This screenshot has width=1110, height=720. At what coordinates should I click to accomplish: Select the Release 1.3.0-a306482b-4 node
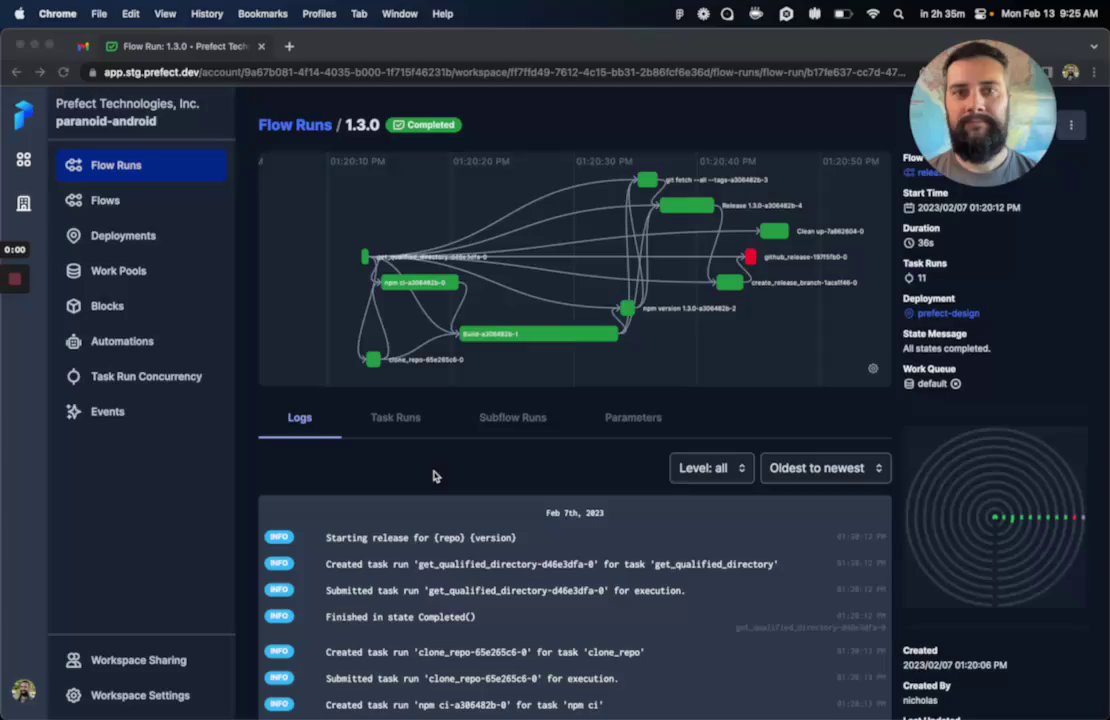click(687, 205)
